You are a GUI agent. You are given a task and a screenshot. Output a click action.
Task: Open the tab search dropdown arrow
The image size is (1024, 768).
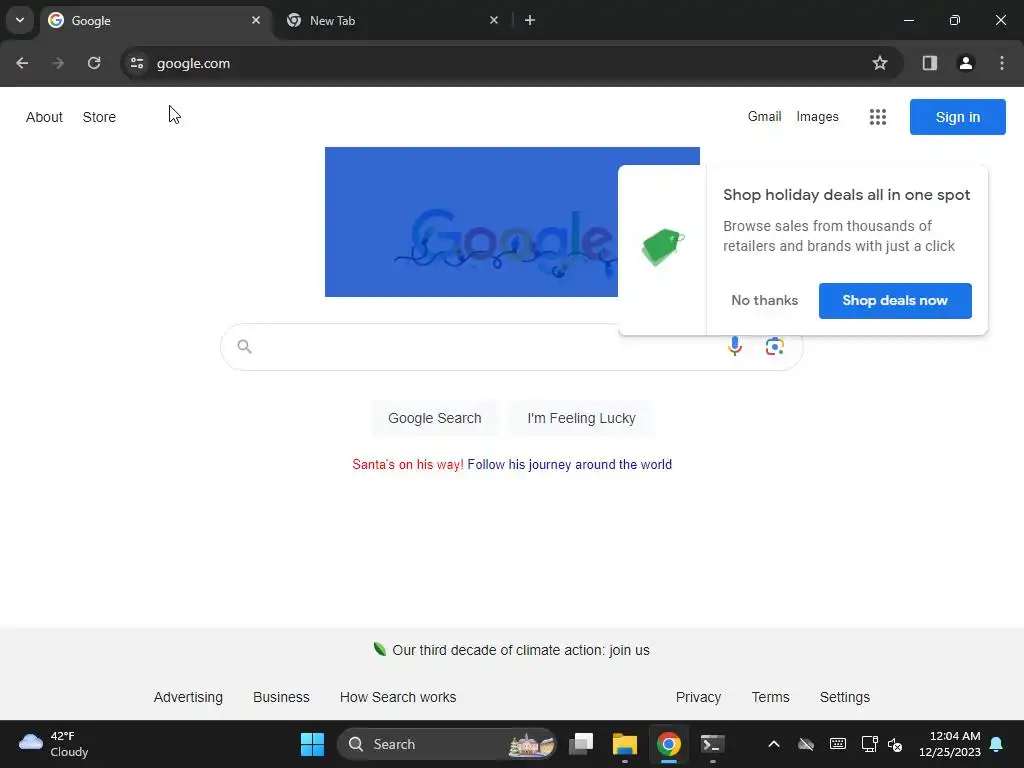(x=20, y=20)
